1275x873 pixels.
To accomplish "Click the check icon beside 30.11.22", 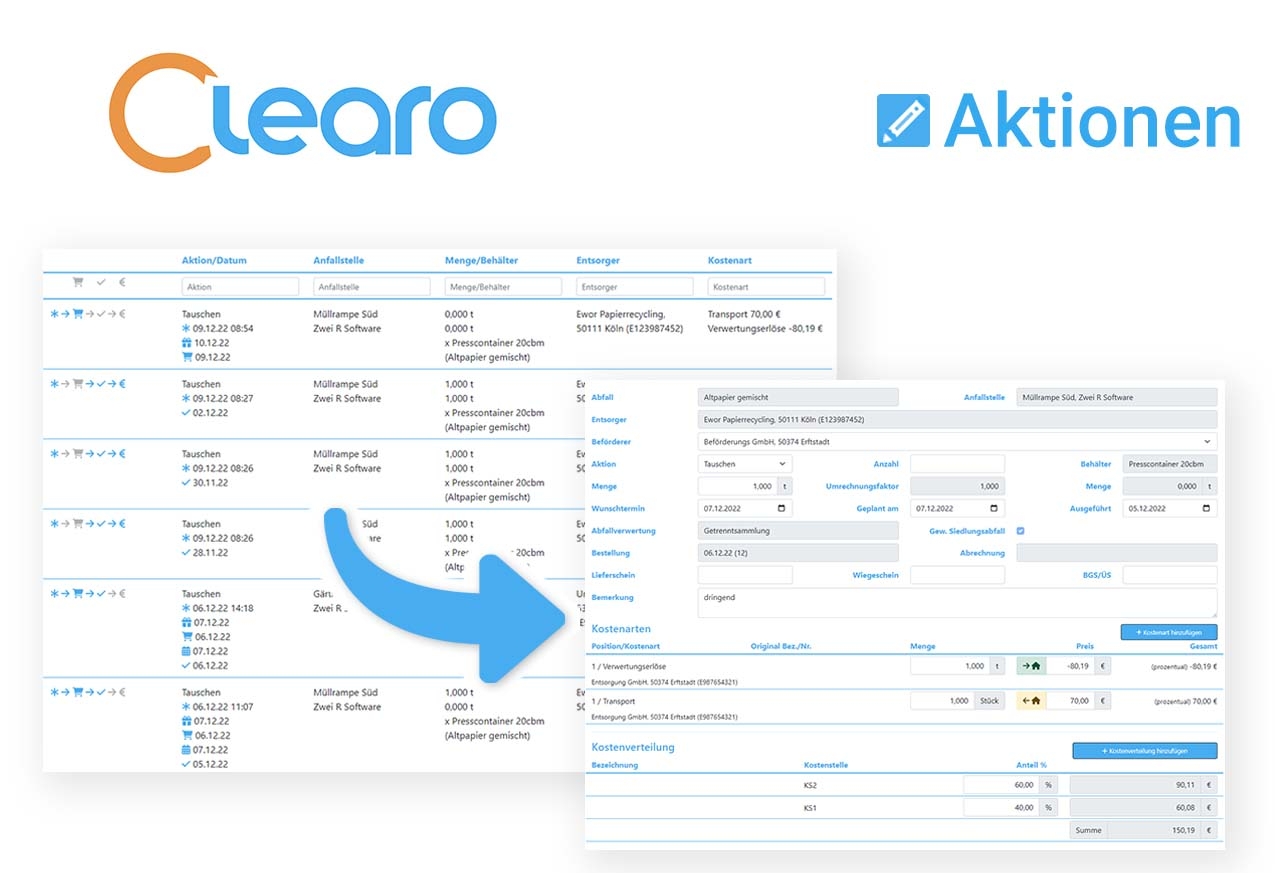I will 186,482.
